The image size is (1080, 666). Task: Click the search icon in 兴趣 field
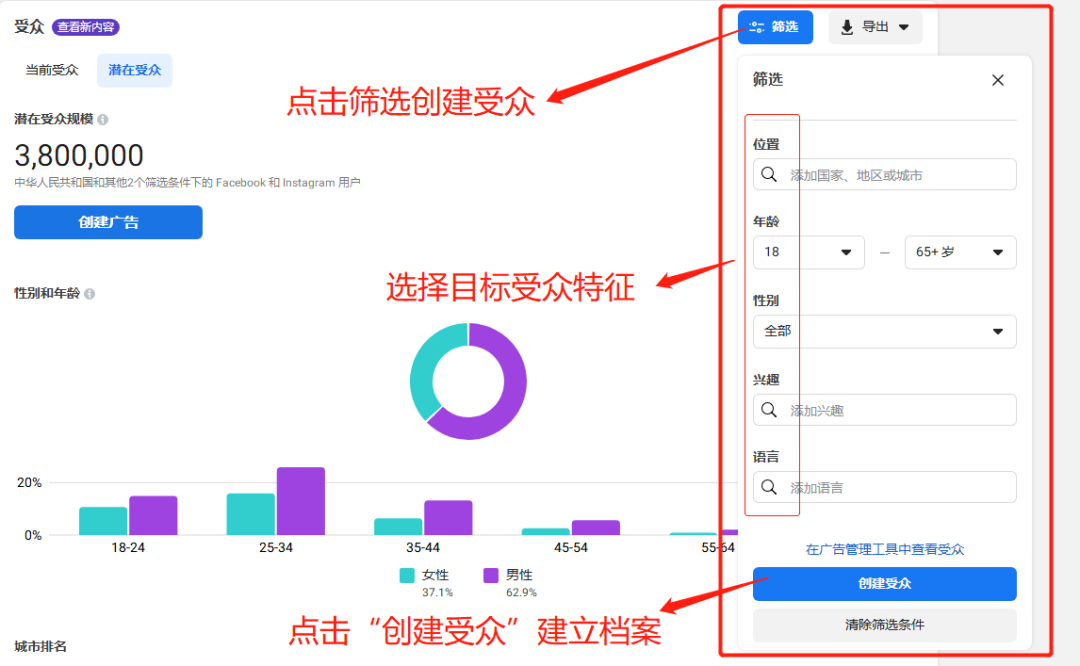tap(770, 410)
